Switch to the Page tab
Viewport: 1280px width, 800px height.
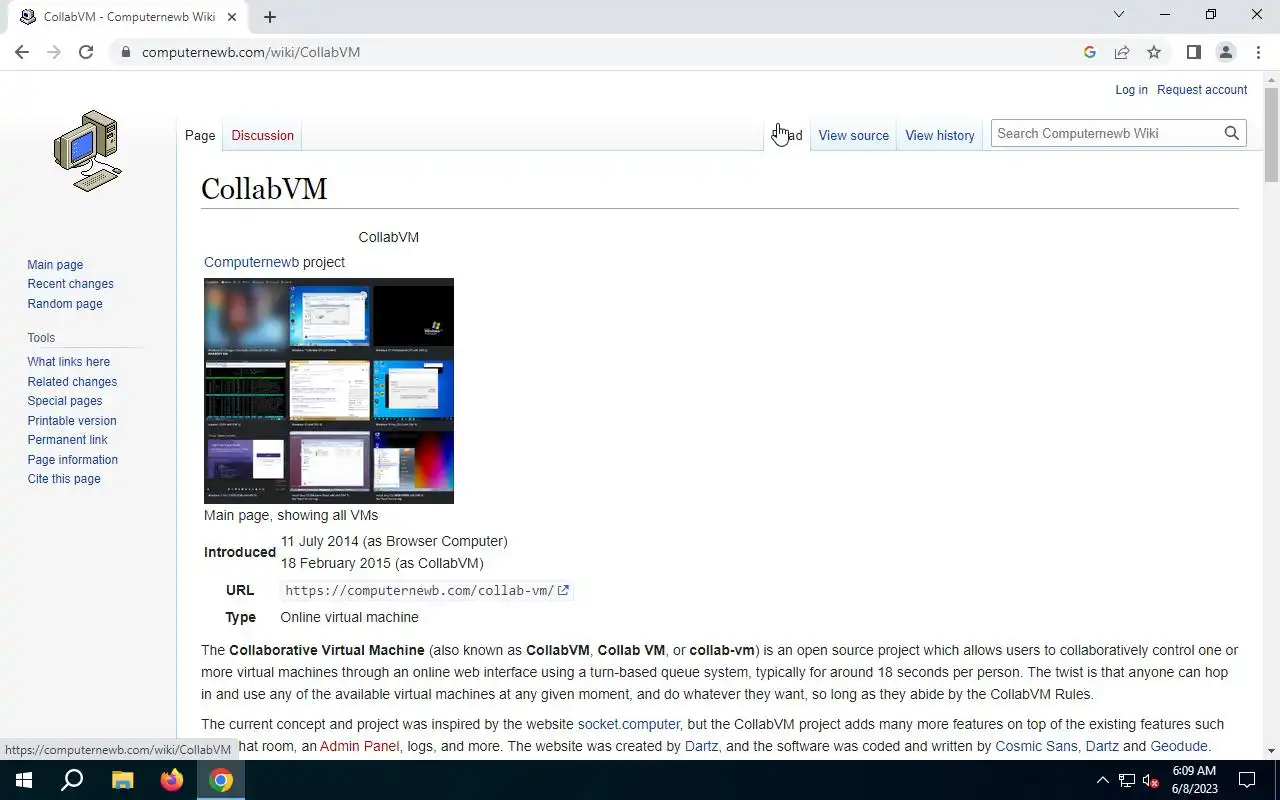coord(200,135)
